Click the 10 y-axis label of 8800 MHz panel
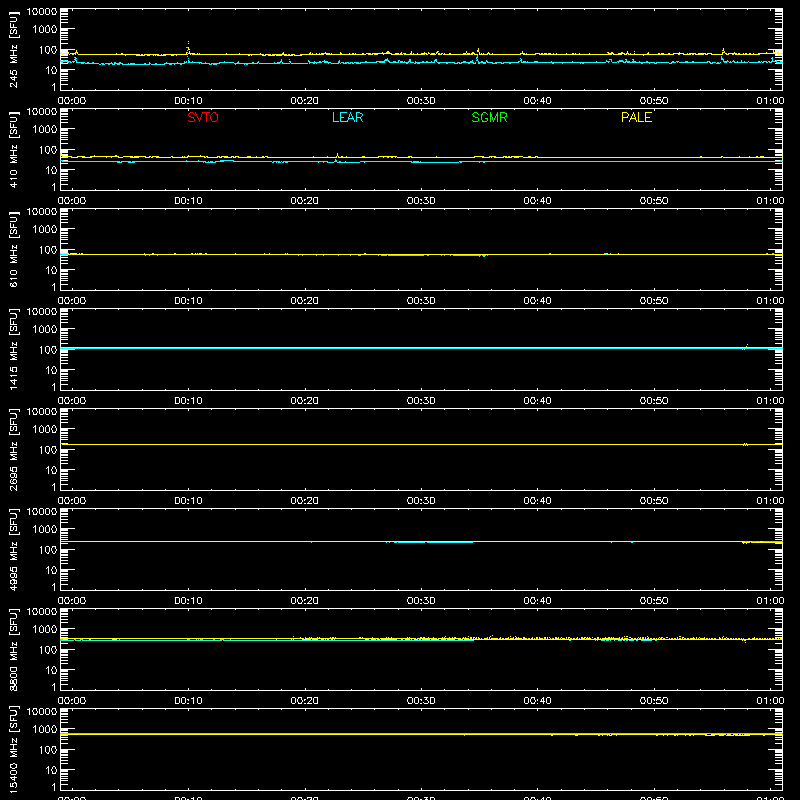Image resolution: width=800 pixels, height=800 pixels. (51, 670)
